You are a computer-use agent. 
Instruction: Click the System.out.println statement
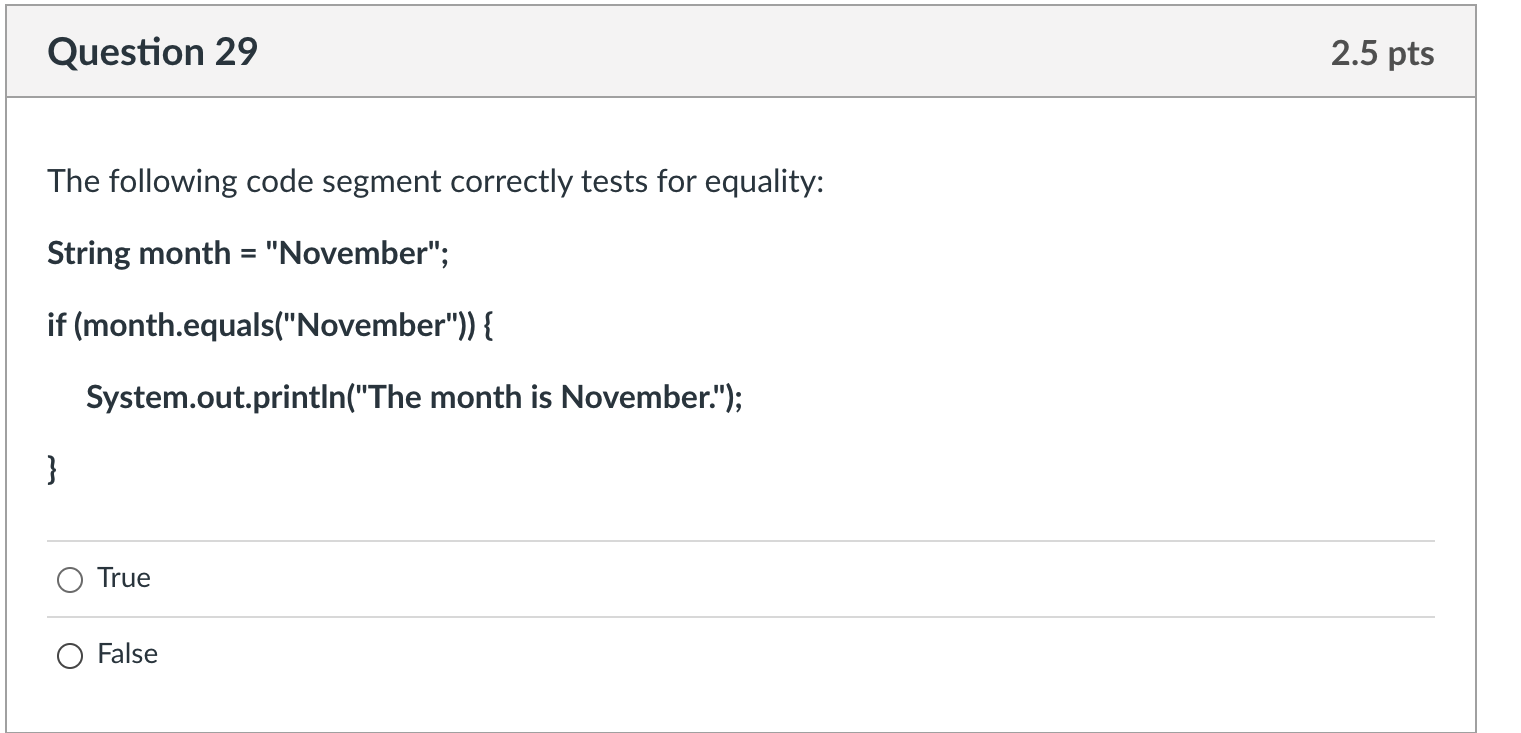click(415, 397)
